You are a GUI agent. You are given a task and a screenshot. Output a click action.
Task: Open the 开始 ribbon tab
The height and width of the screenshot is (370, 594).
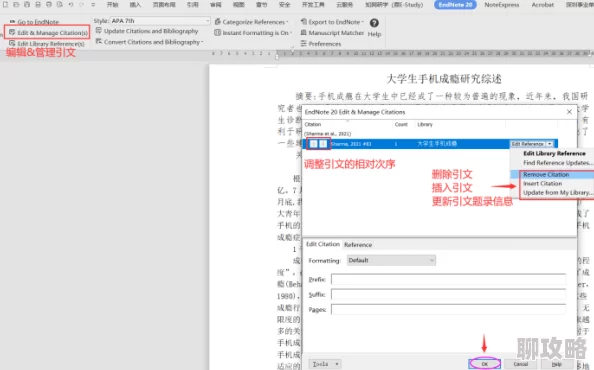(x=112, y=5)
